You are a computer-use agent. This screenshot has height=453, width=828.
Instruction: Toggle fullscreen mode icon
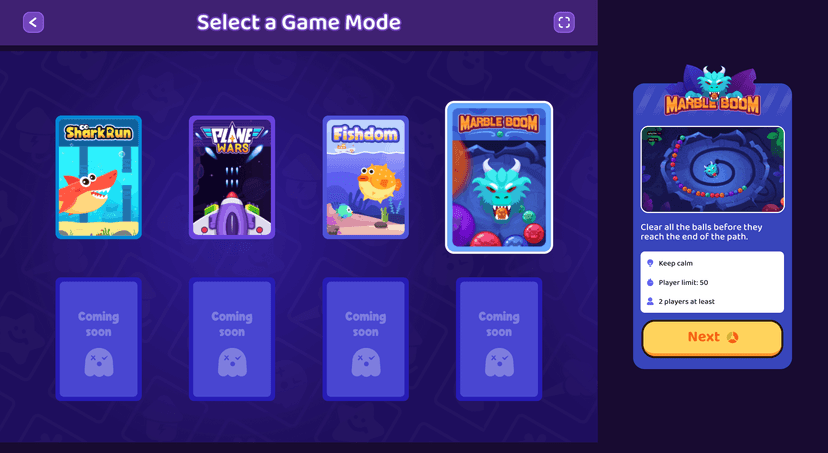click(x=564, y=22)
